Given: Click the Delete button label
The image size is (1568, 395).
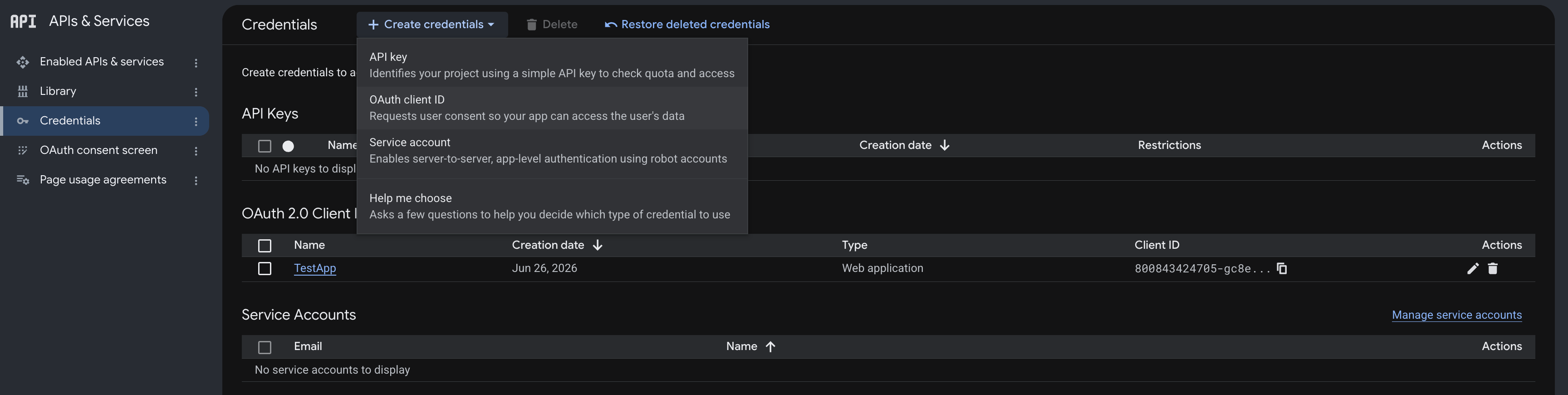Looking at the screenshot, I should pos(560,25).
